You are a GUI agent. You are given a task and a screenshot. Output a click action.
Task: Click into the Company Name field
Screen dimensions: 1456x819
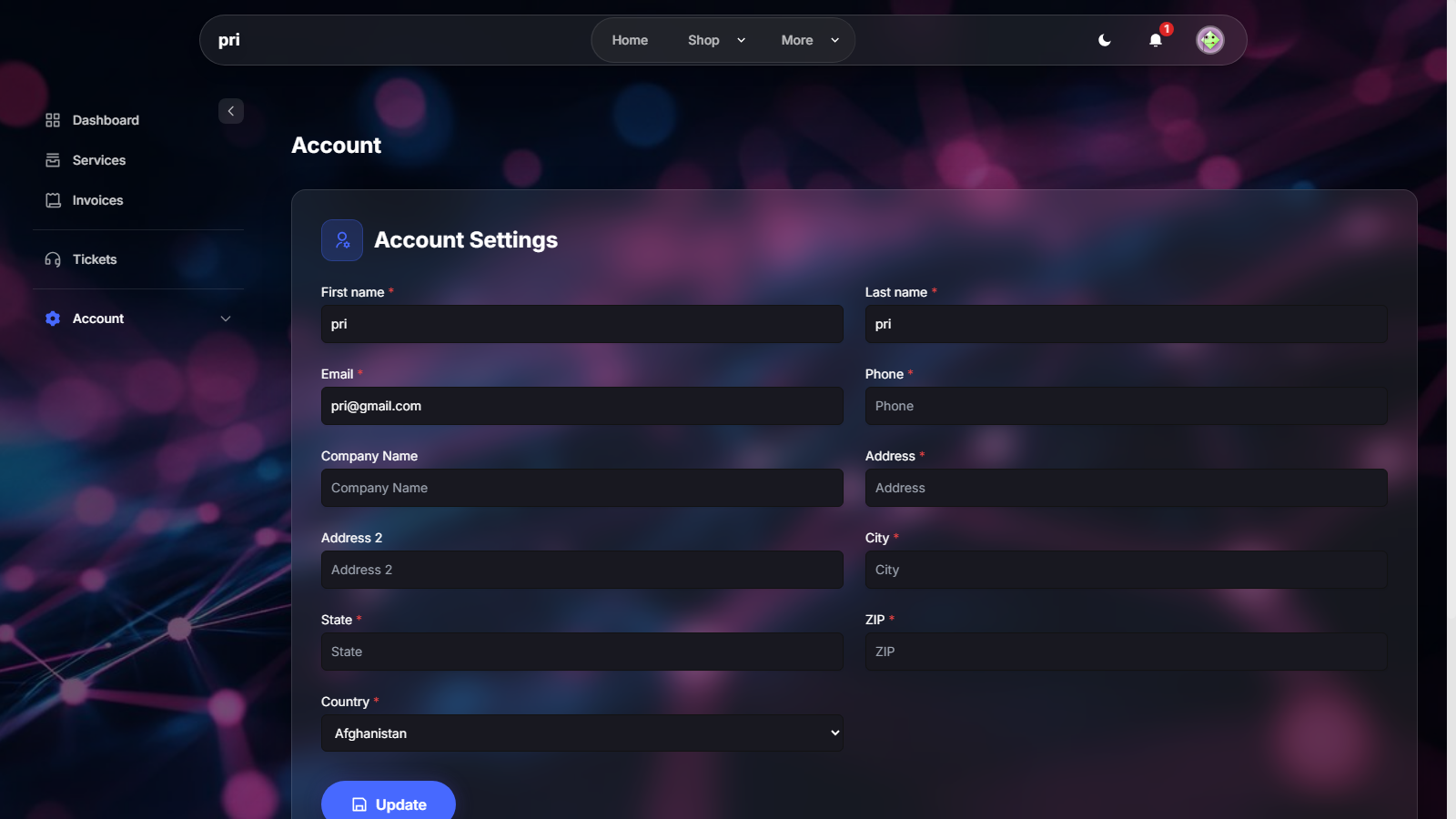tap(581, 488)
